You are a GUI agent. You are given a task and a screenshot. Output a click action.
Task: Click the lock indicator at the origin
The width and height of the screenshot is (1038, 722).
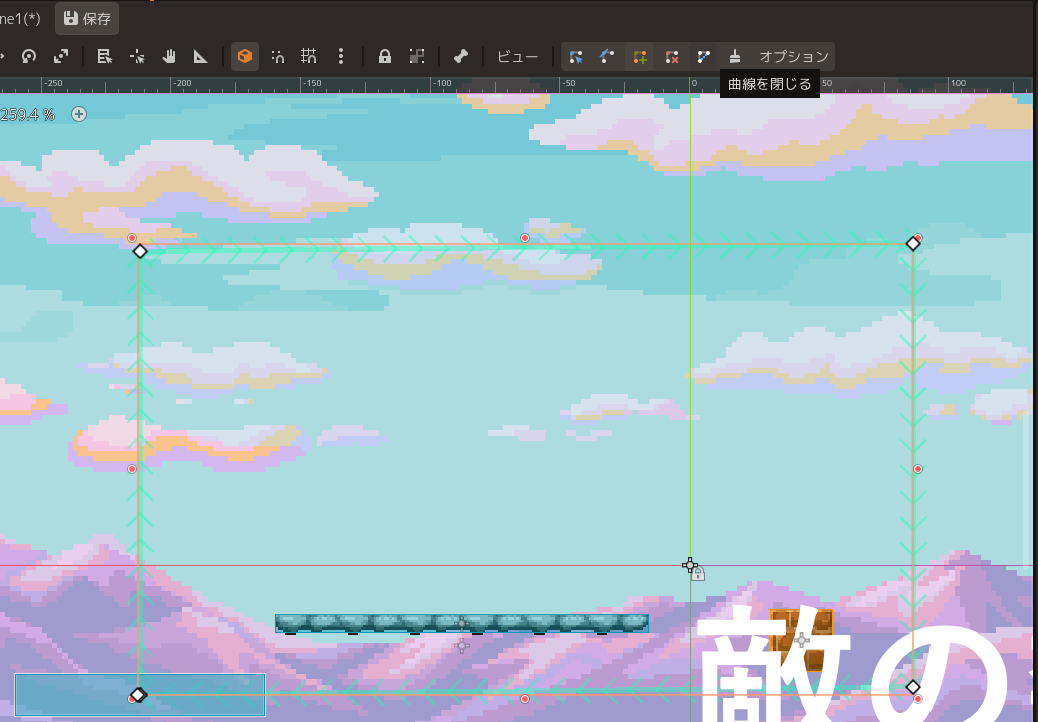698,574
